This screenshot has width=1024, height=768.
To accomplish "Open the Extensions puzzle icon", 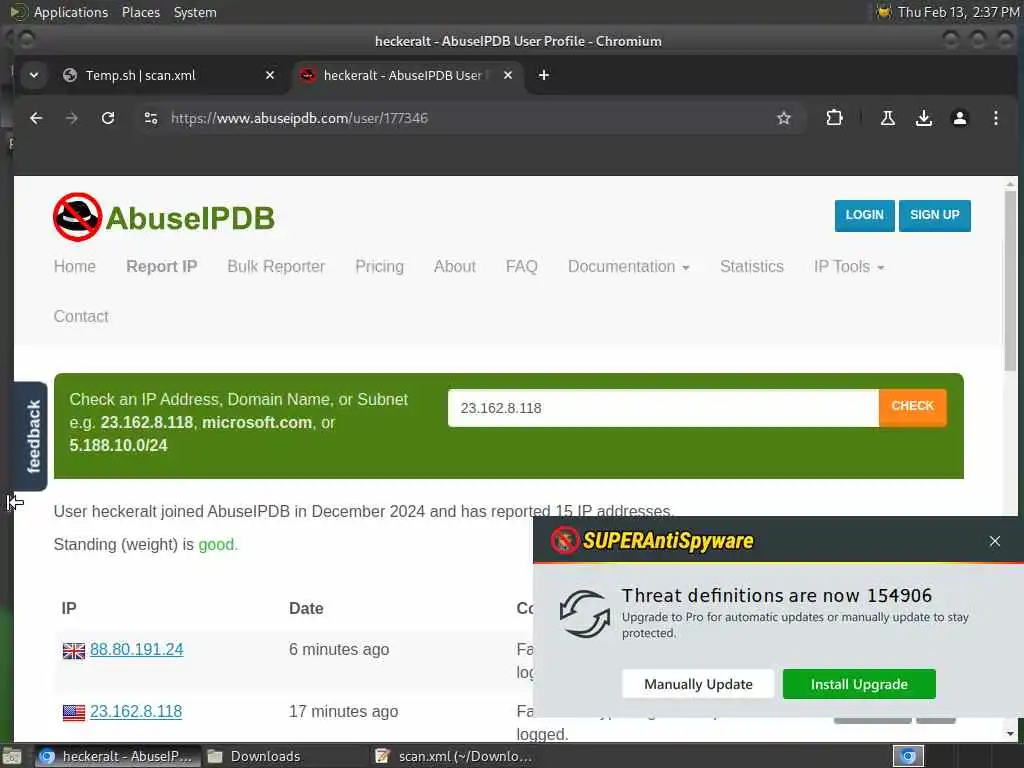I will pos(834,118).
